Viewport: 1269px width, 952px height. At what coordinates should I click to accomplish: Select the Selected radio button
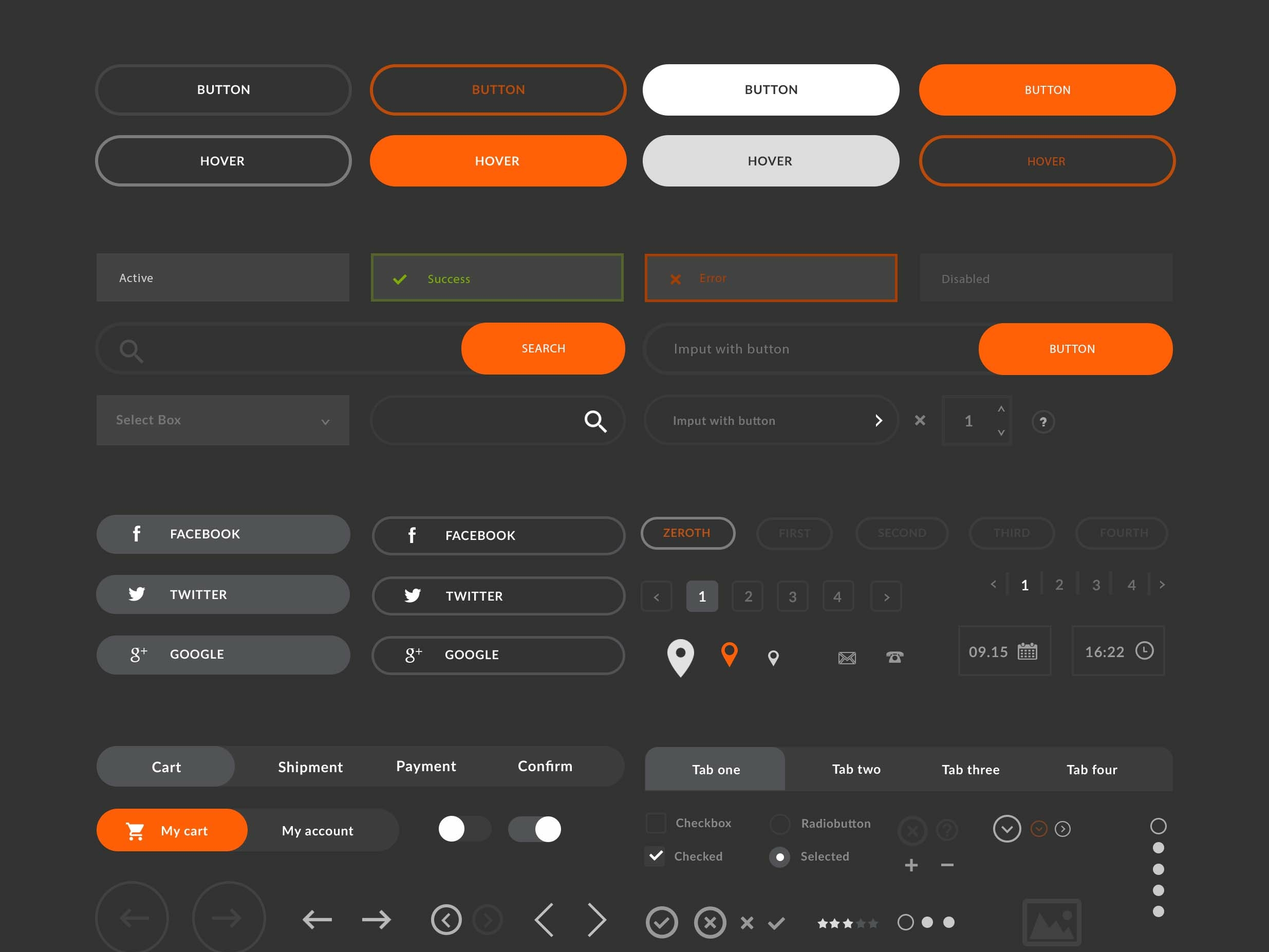(780, 856)
